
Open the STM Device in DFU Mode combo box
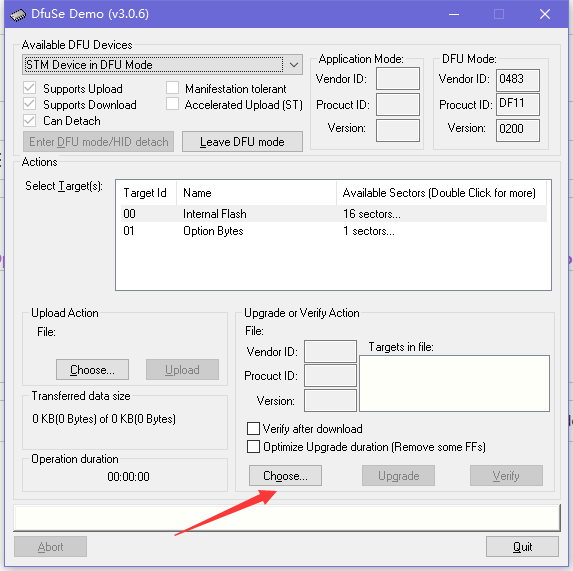pyautogui.click(x=162, y=65)
